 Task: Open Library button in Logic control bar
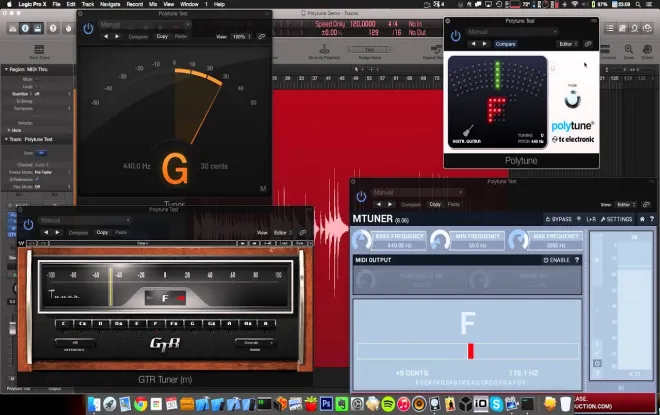coord(13,28)
